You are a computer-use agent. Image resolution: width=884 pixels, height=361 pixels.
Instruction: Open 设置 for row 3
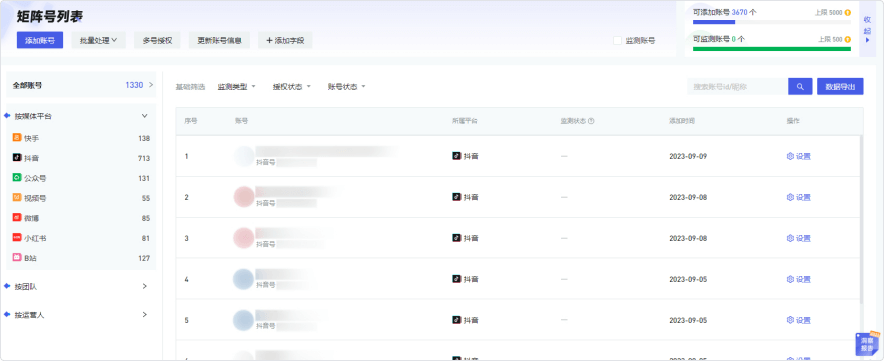[x=798, y=239]
